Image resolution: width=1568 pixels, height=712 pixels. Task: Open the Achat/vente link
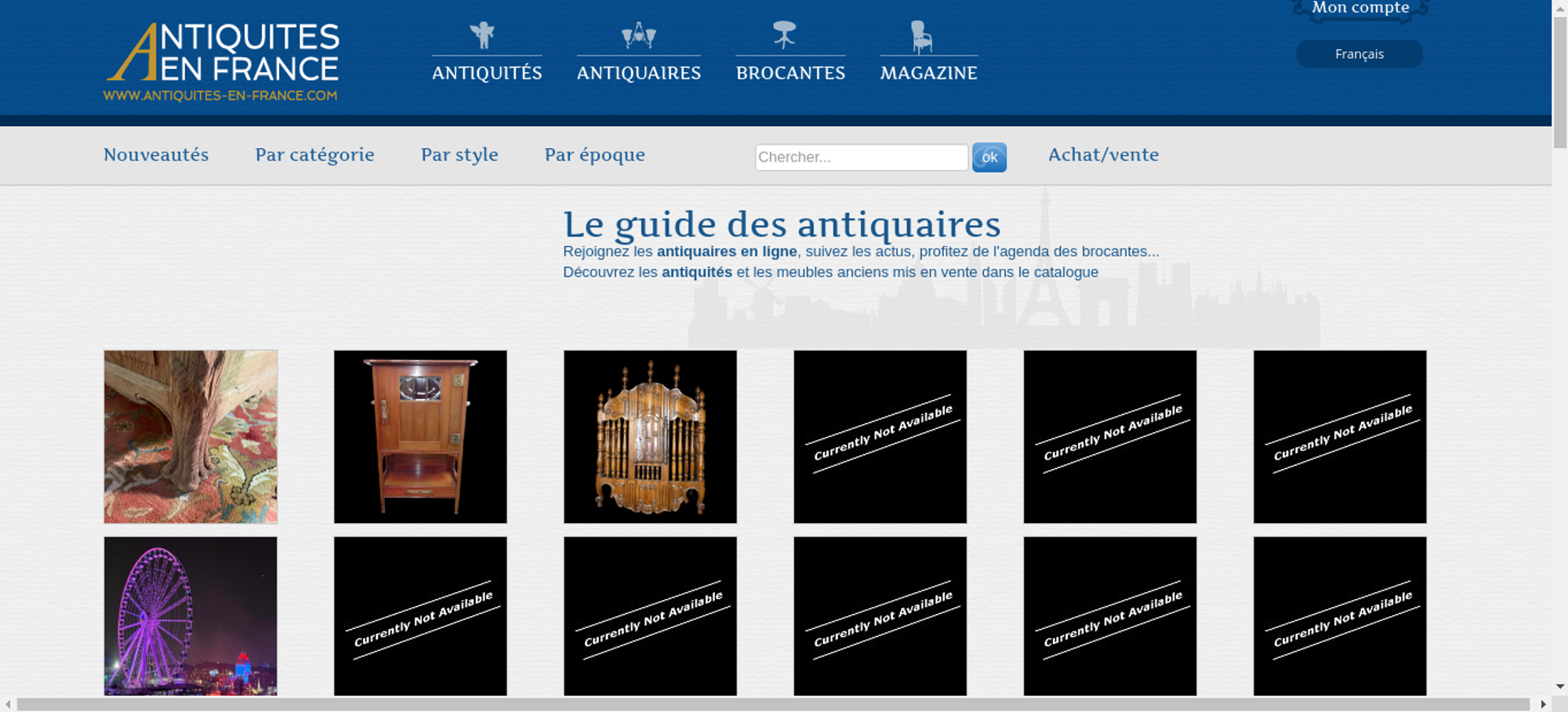(x=1103, y=155)
